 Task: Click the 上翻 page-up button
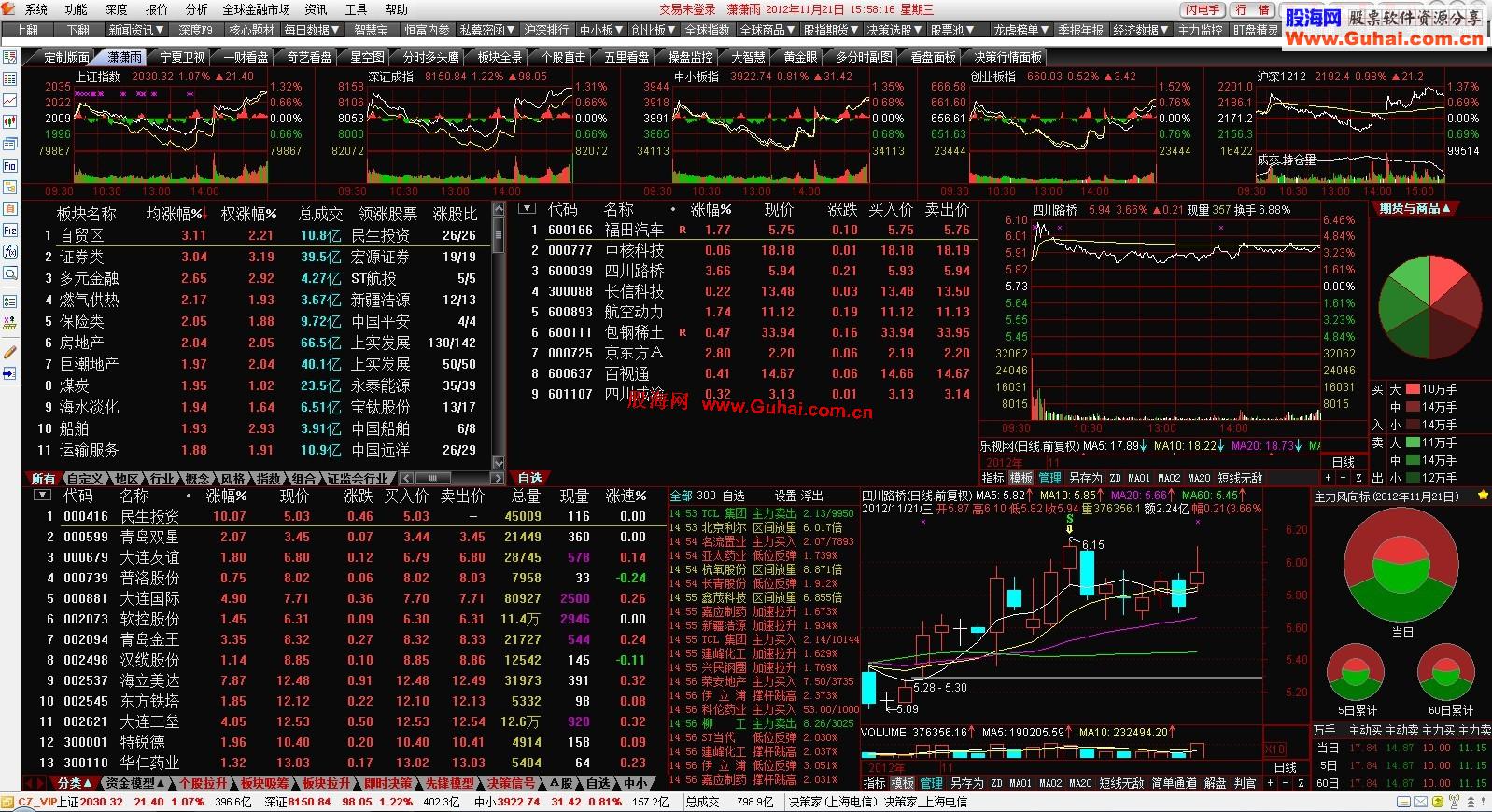[26, 30]
